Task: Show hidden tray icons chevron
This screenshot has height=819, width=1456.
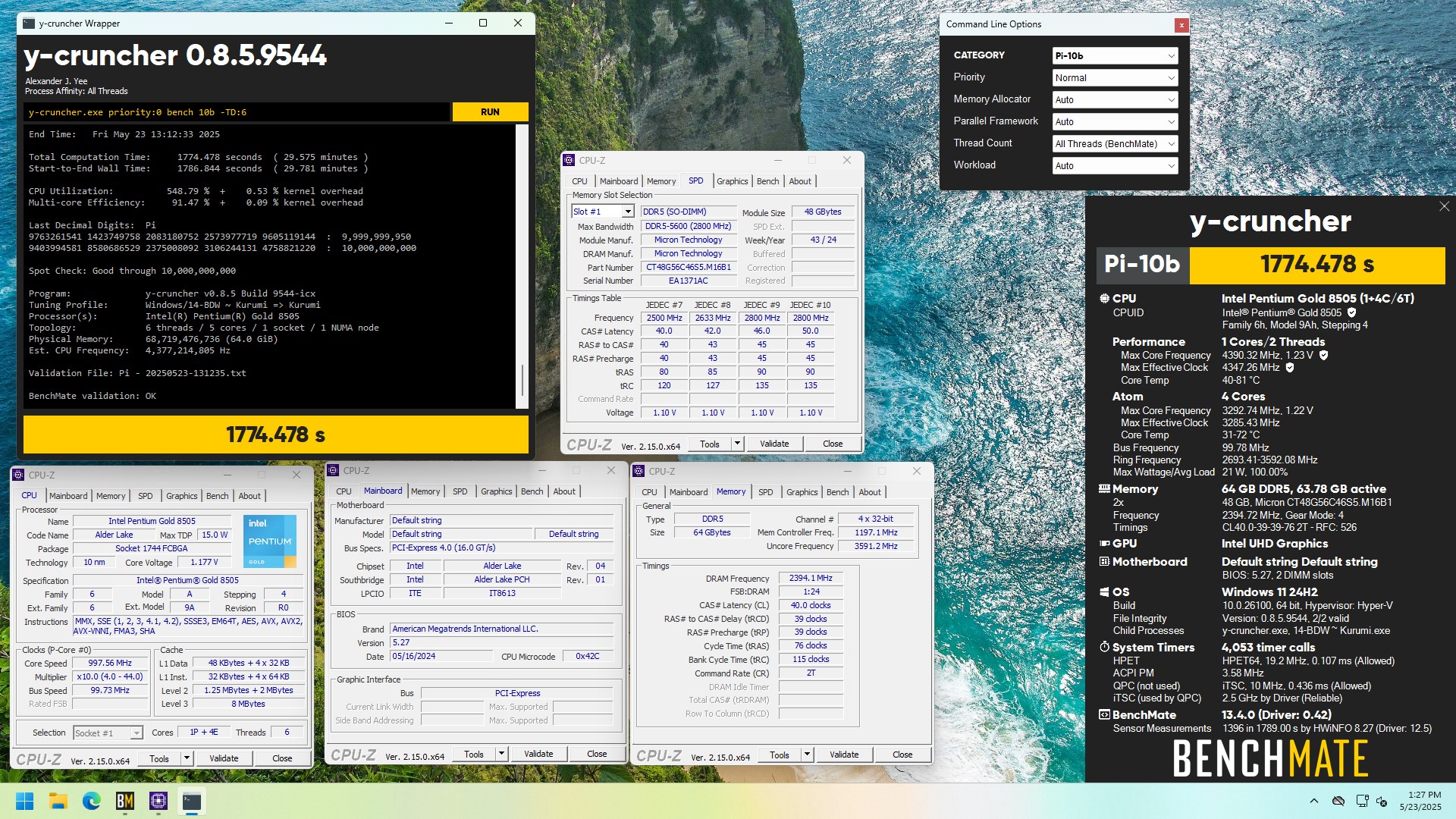Action: coord(1313,801)
